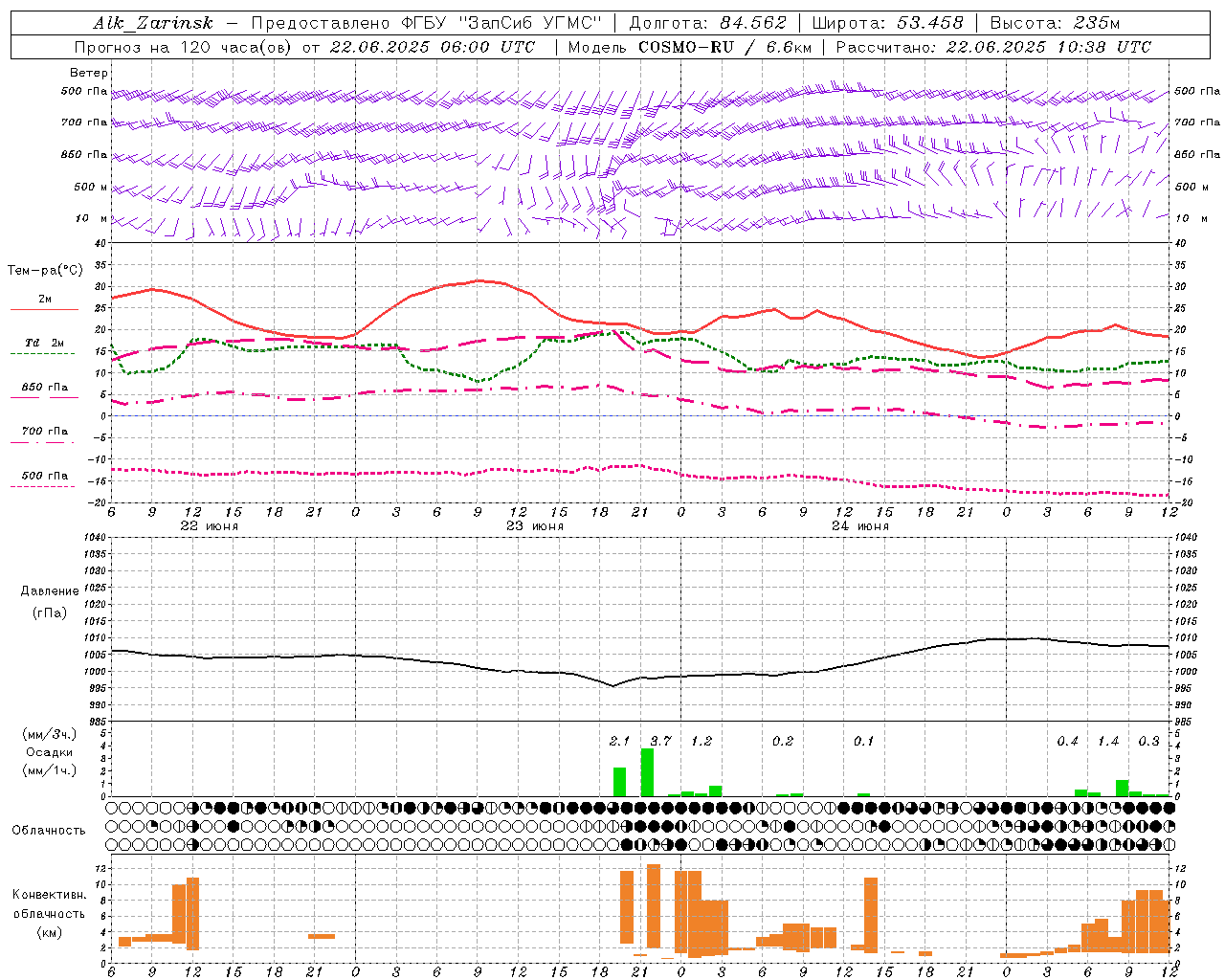This screenshot has width=1225, height=980.
Task: Select the longitude value 84.562
Action: (753, 23)
